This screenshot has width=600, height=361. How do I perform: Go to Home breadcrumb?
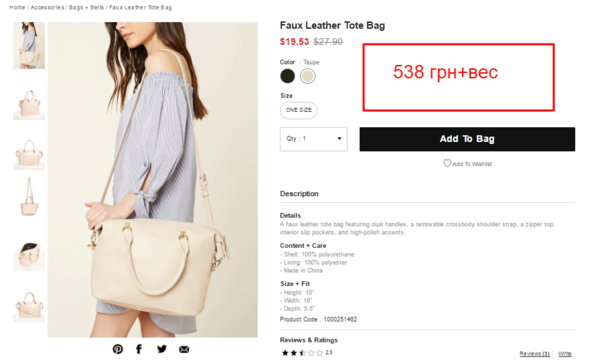[17, 7]
